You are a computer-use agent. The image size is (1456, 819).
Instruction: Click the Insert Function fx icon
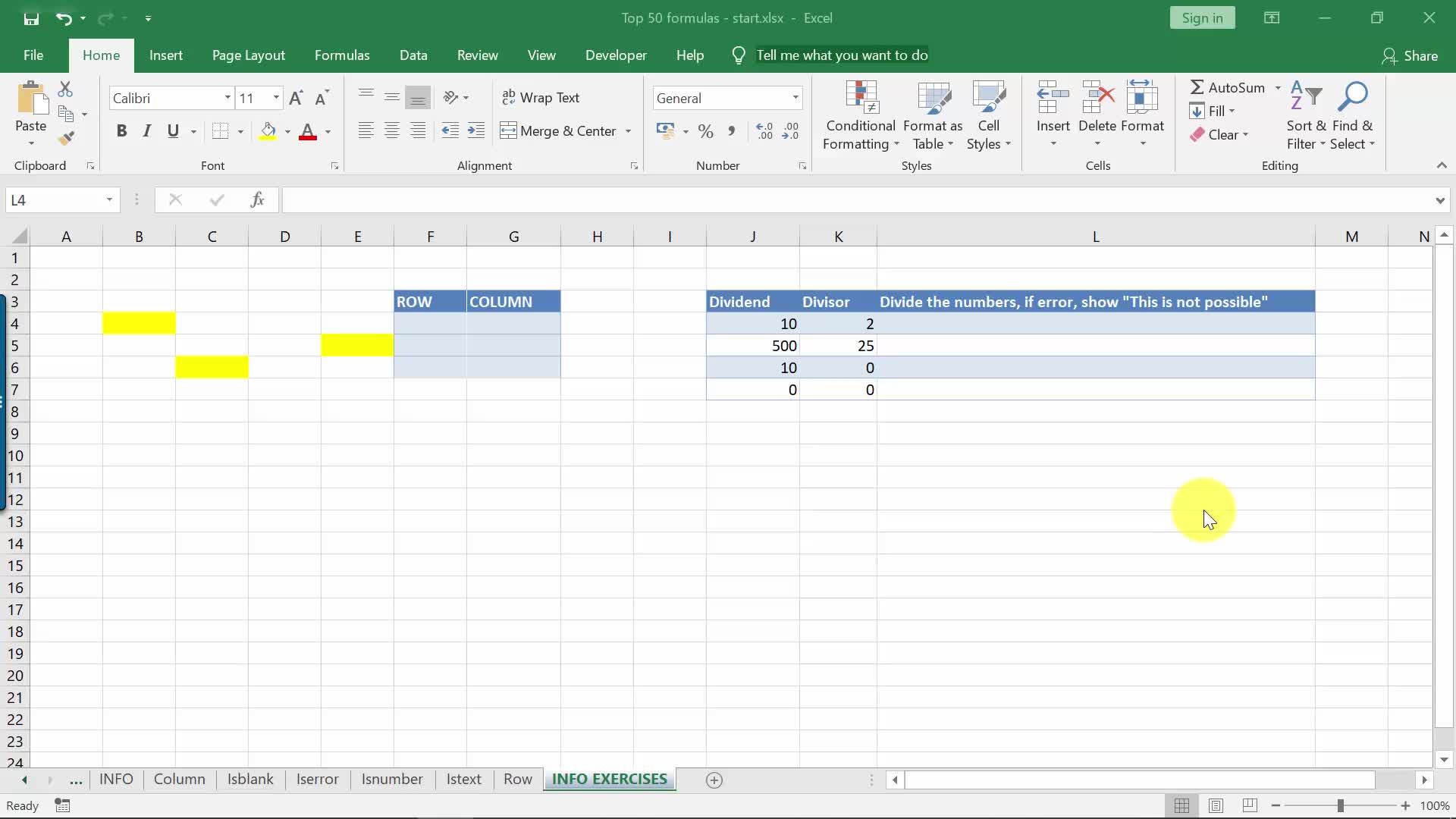coord(257,199)
